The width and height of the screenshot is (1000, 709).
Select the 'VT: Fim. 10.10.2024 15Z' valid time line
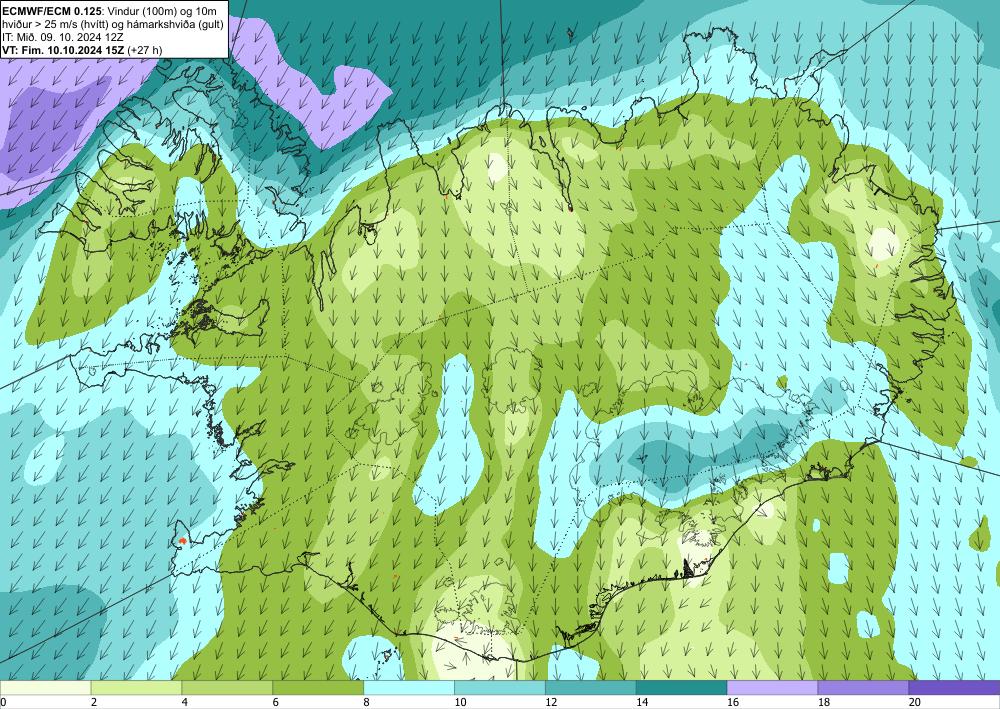63,50
